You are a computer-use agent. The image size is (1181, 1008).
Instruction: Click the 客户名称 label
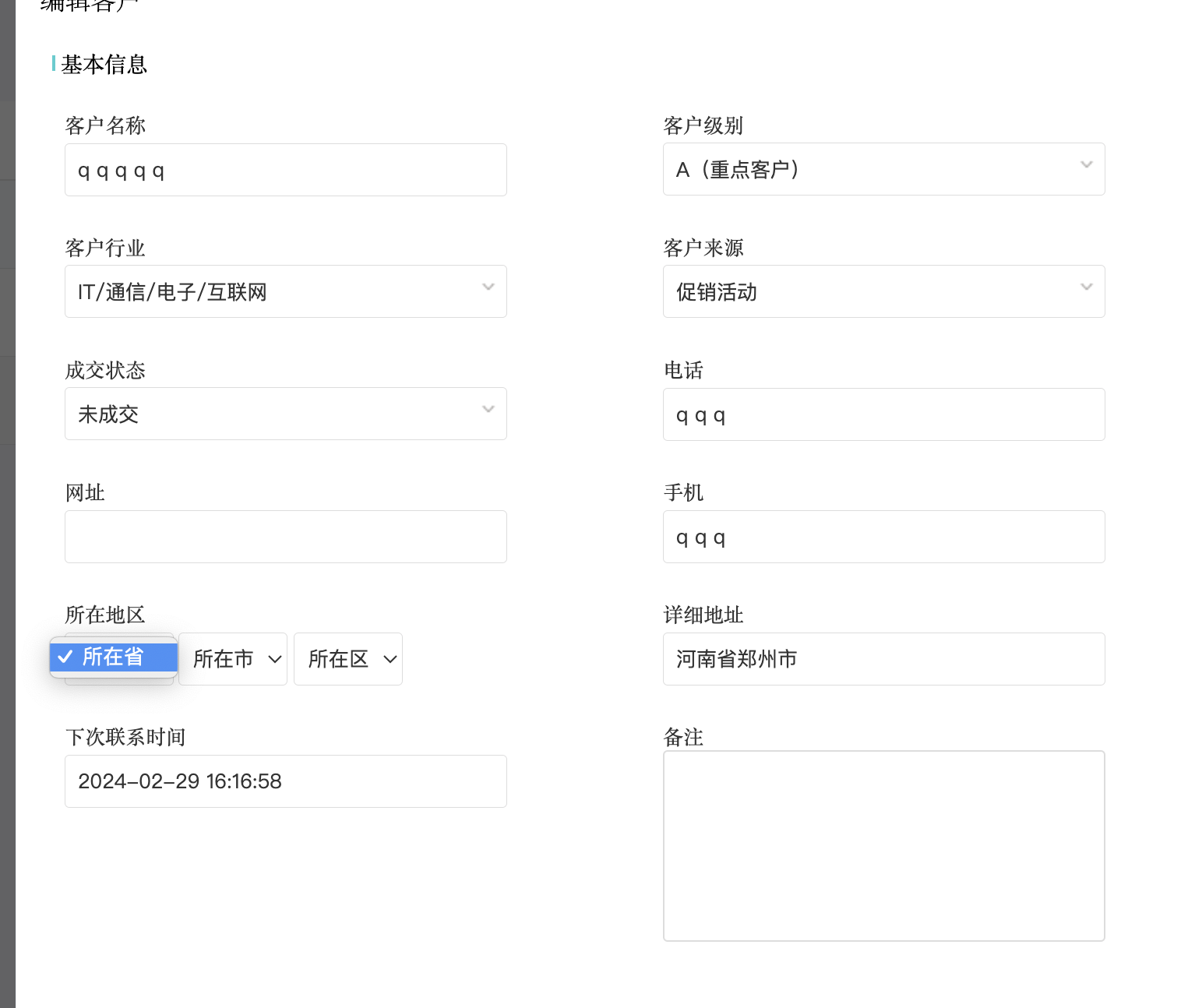pyautogui.click(x=105, y=125)
